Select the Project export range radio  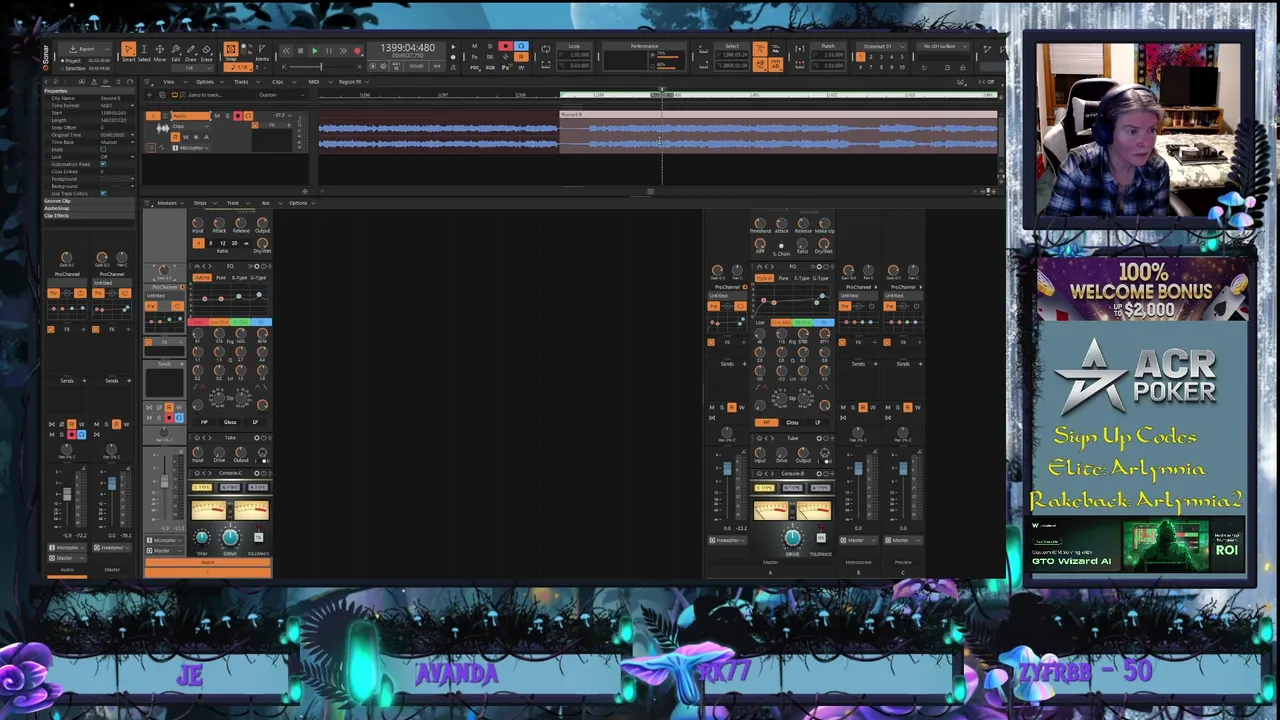62,61
